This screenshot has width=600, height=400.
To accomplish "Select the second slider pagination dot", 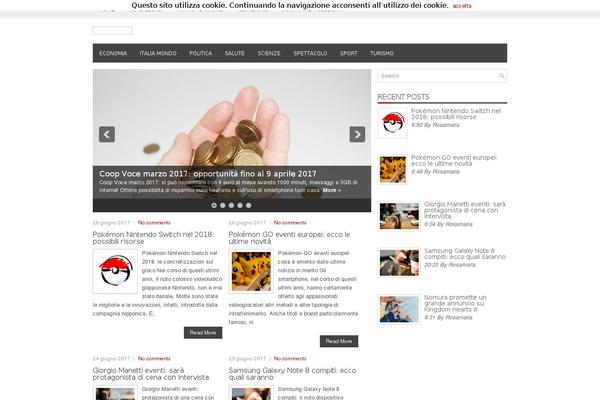I will click(223, 206).
